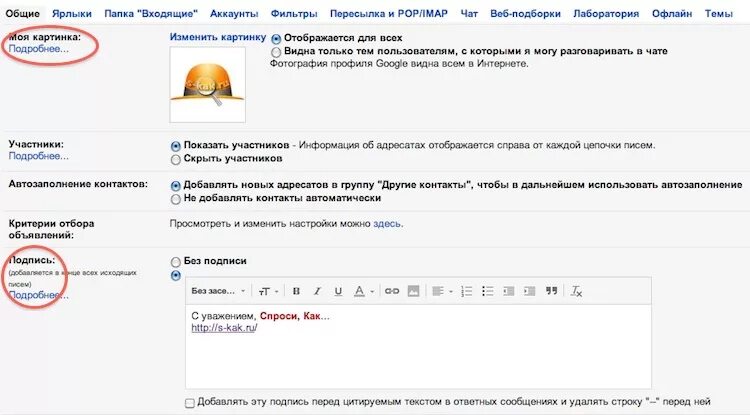Click the http://s-kak.ru/ link in signature

tap(224, 328)
